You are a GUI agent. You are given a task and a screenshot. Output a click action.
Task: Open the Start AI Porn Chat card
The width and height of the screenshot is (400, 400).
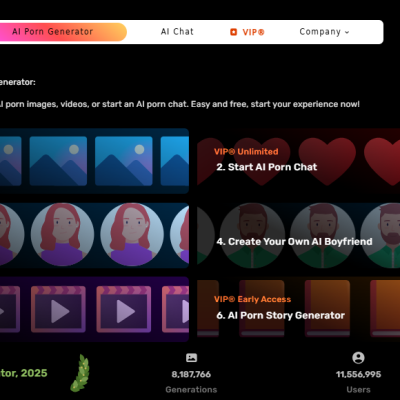pyautogui.click(x=298, y=161)
